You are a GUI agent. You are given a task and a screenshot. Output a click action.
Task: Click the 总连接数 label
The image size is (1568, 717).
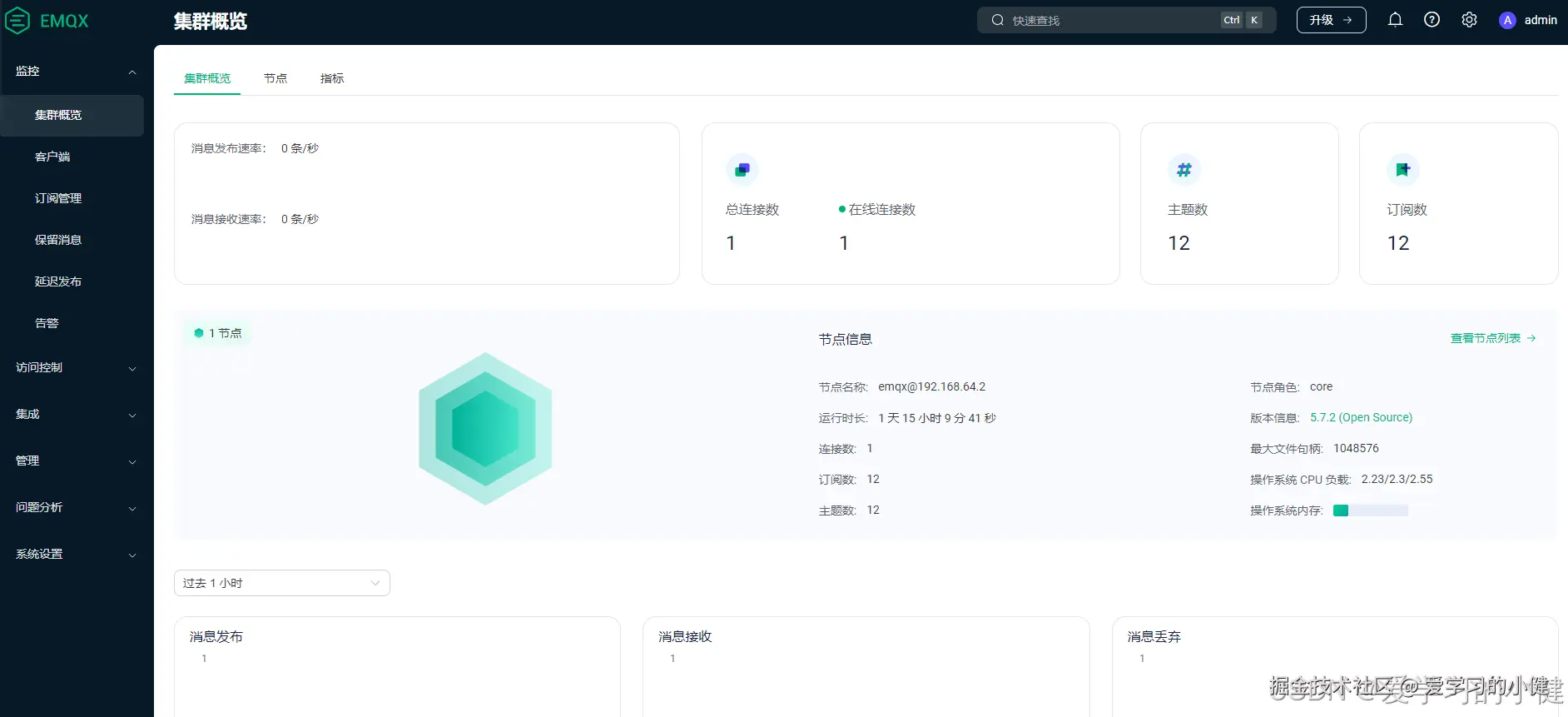[x=752, y=209]
